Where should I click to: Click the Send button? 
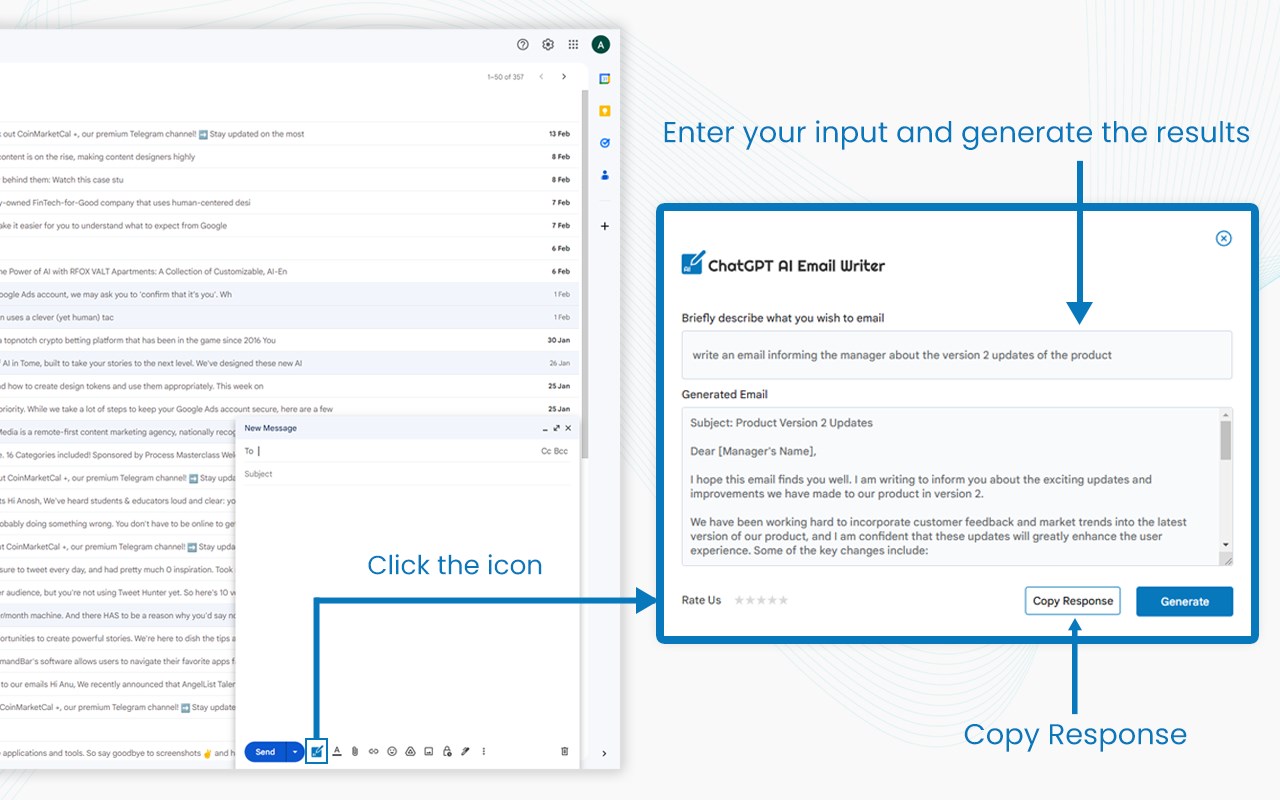[x=265, y=752]
